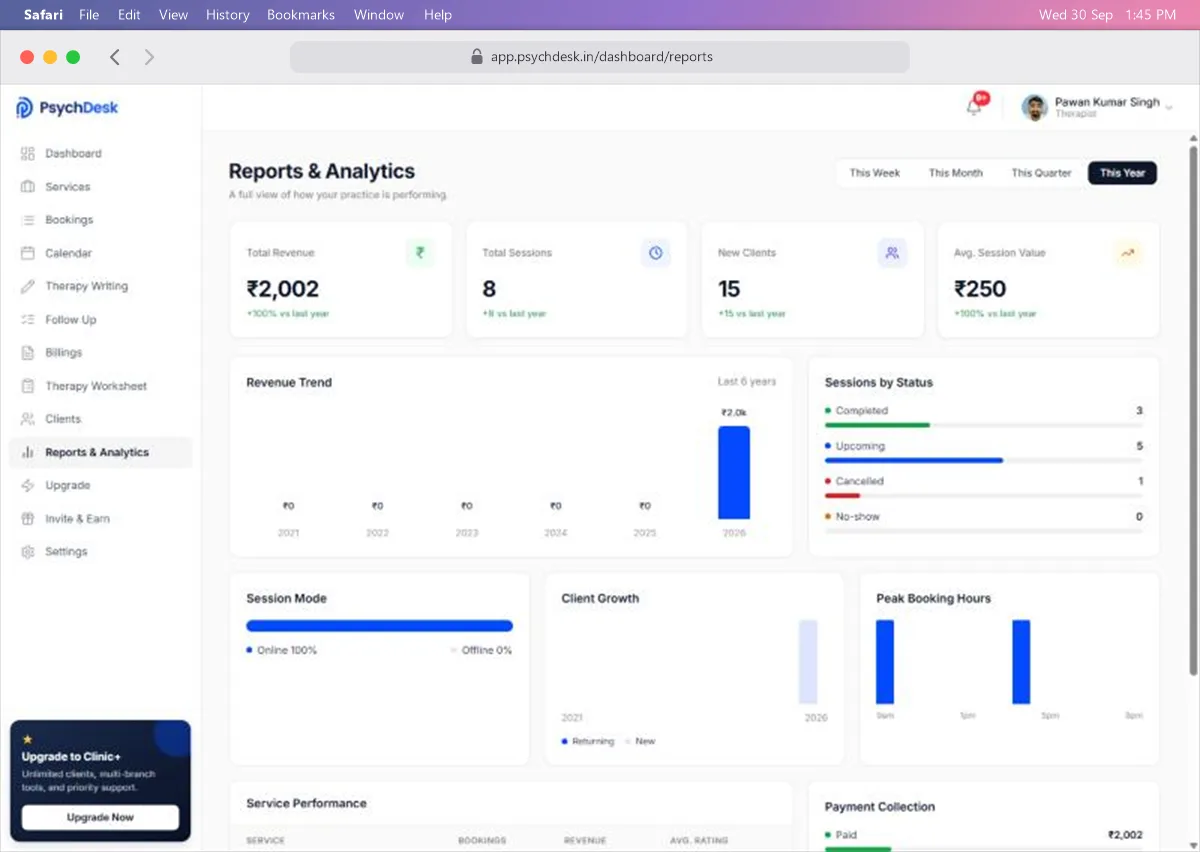This screenshot has height=852, width=1200.
Task: Go to Invite & Earn page
Action: [77, 519]
